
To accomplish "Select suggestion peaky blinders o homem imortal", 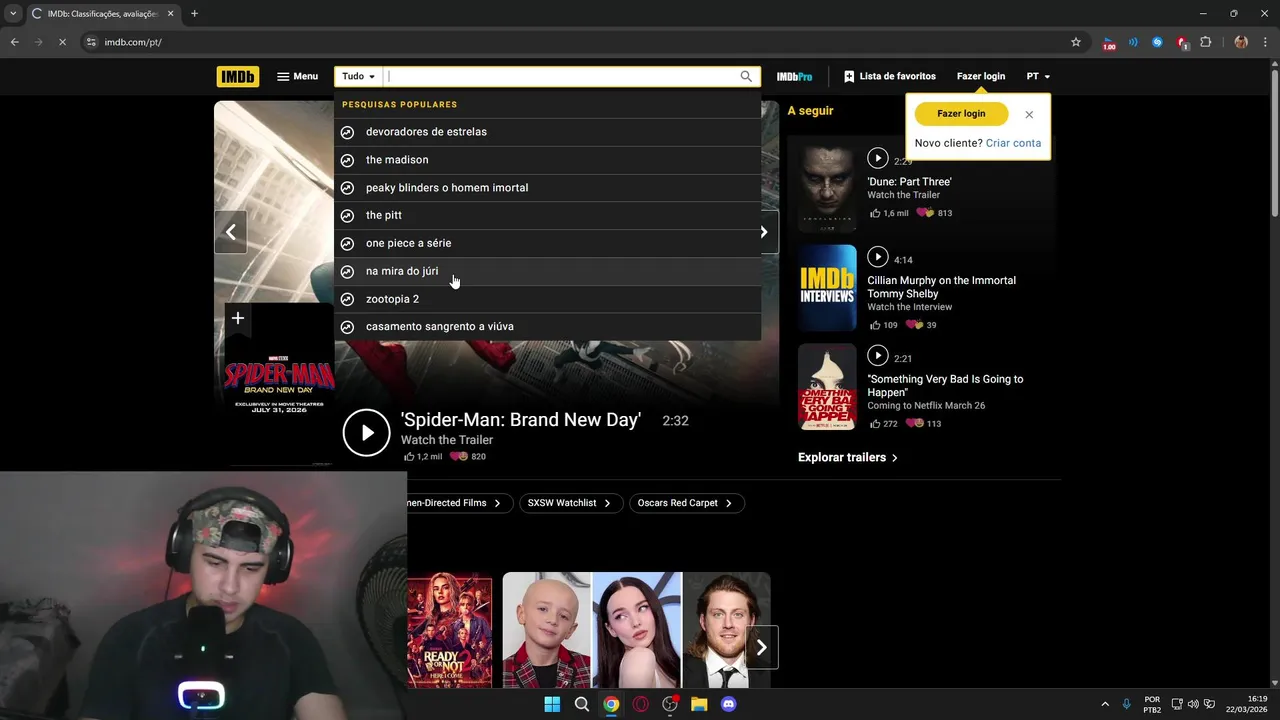I will [x=547, y=188].
